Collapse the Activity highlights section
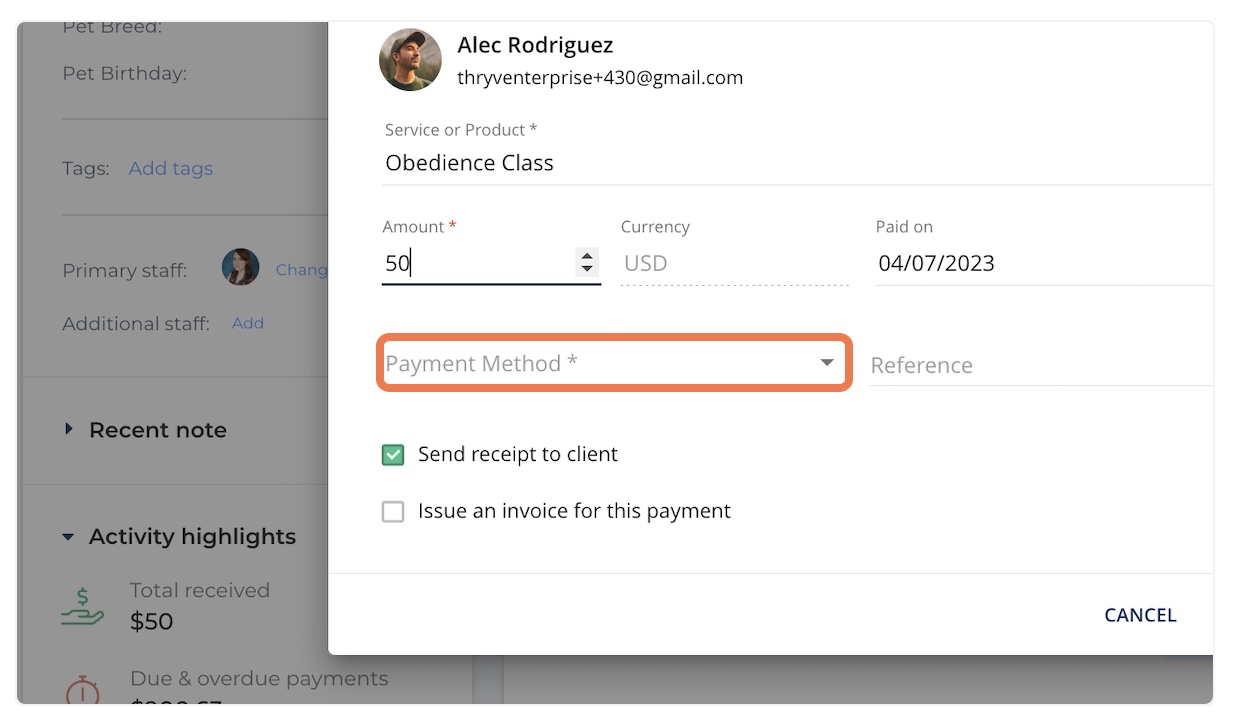This screenshot has width=1242, height=720. pos(68,537)
